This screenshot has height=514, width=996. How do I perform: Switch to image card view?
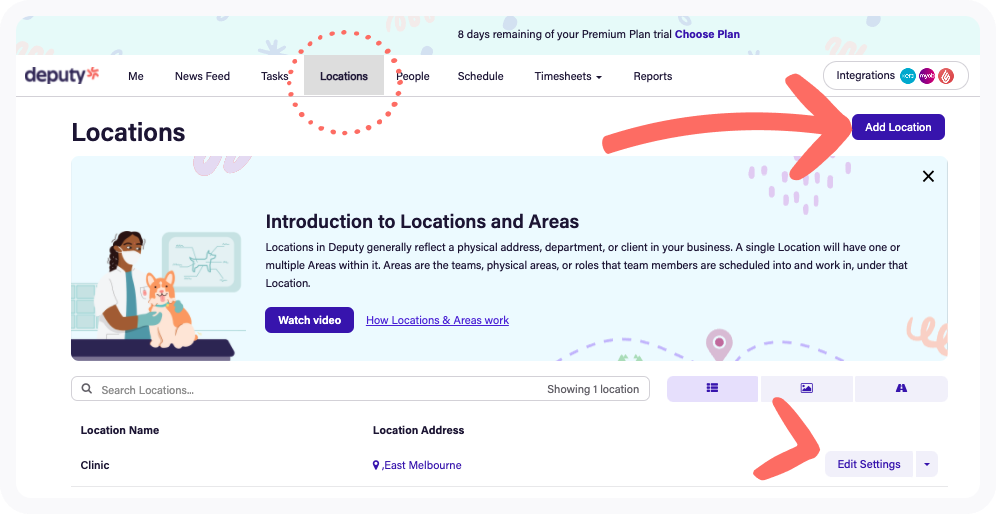[807, 389]
